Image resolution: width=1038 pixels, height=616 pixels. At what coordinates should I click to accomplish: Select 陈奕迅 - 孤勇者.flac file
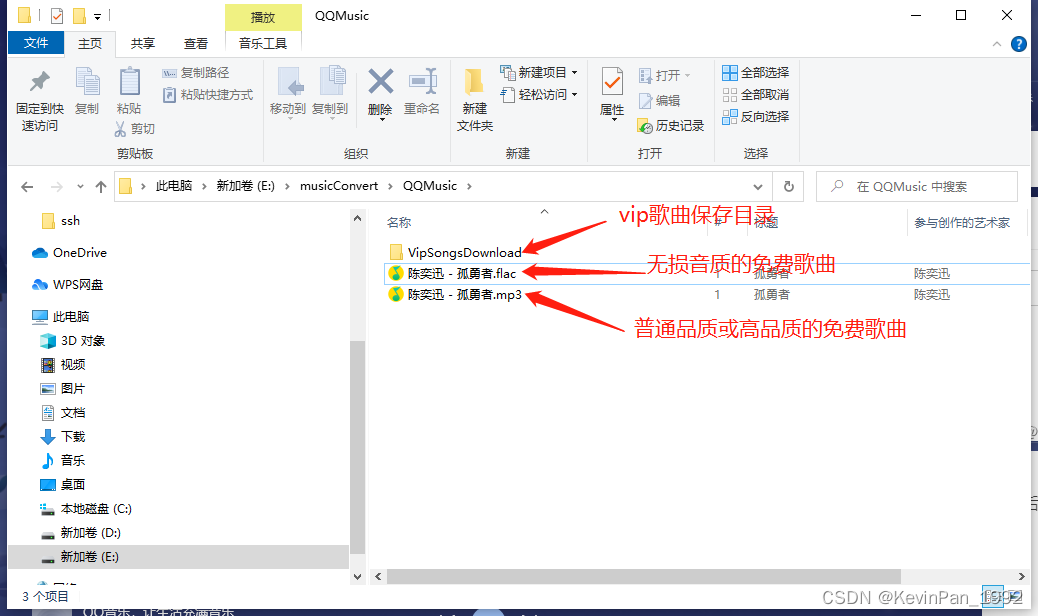pos(452,273)
